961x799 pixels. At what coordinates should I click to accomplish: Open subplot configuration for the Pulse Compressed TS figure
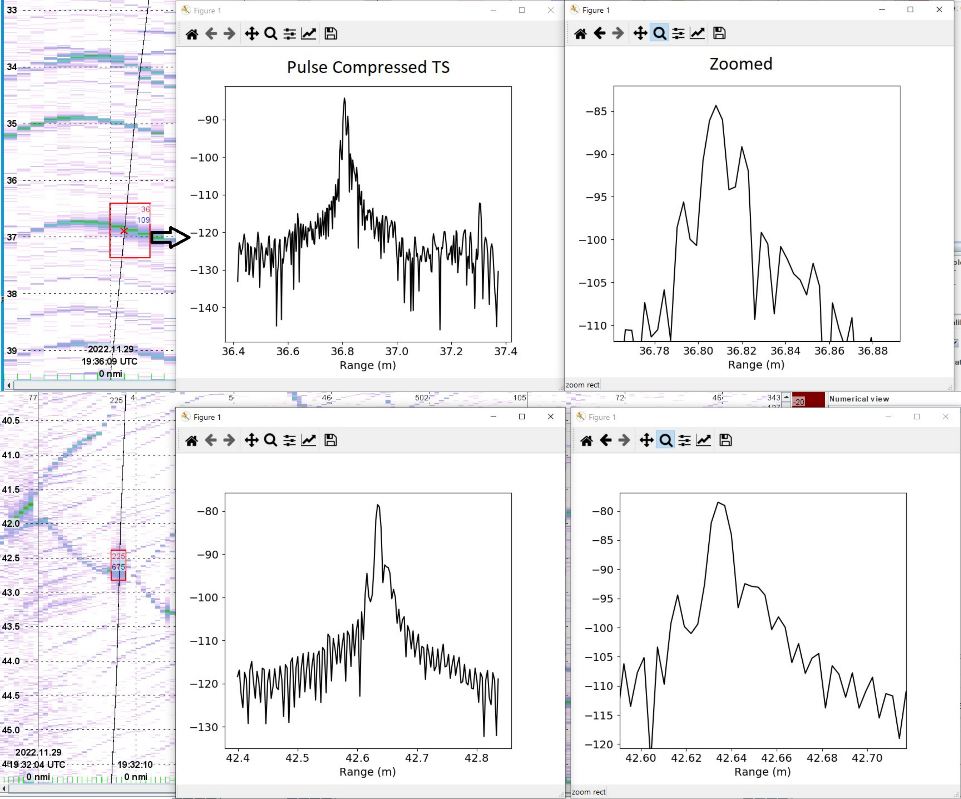[289, 33]
